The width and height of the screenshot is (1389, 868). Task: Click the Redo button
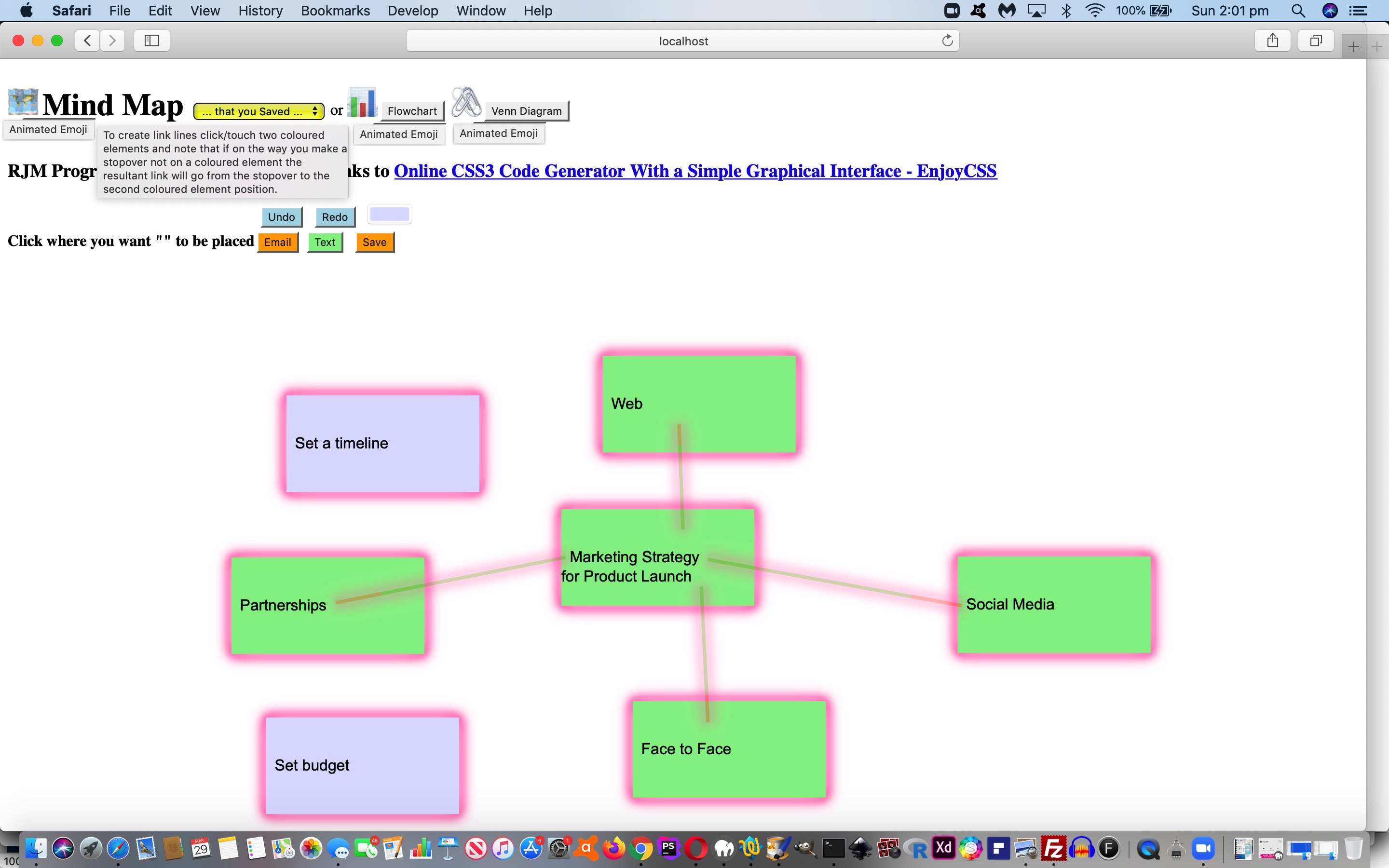335,217
